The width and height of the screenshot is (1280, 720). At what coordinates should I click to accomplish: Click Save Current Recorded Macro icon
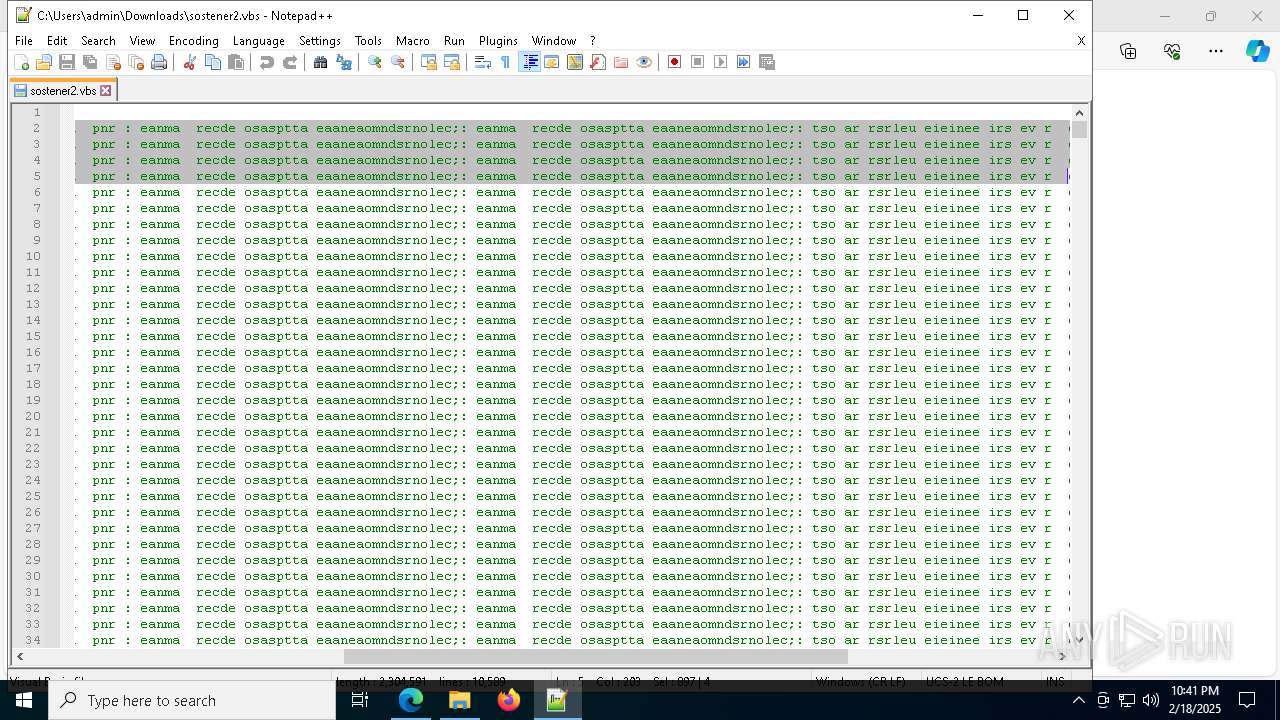click(767, 62)
